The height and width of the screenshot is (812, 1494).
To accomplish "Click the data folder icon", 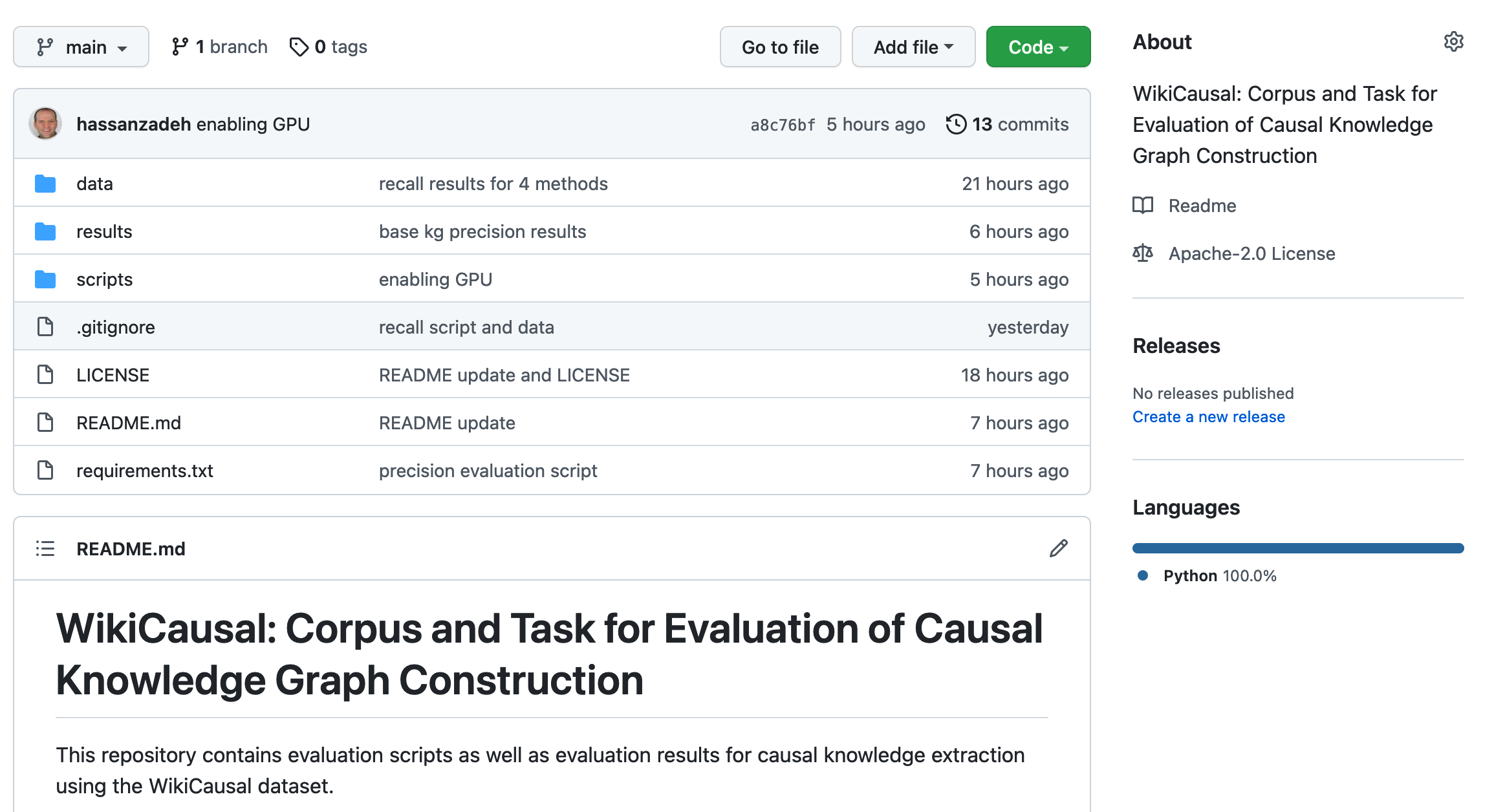I will click(x=45, y=184).
